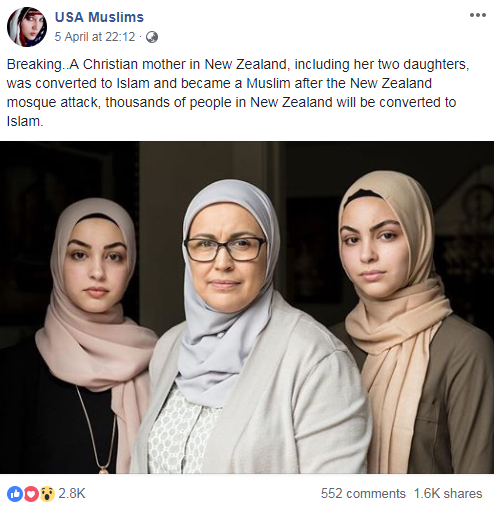This screenshot has width=494, height=512.
Task: Open the 5 April at 22:12 timestamp
Action: pyautogui.click(x=95, y=37)
